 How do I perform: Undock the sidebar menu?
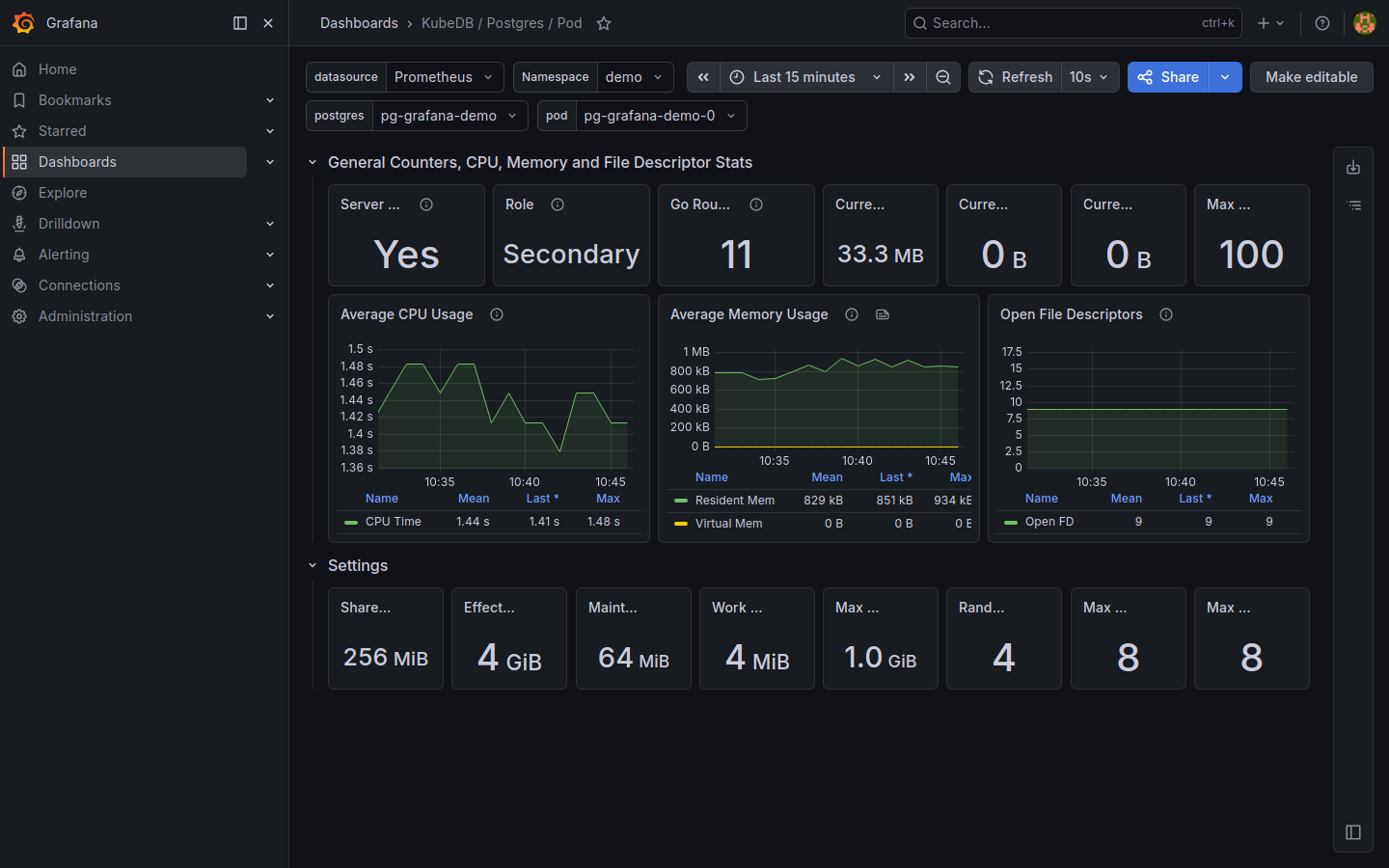(240, 23)
